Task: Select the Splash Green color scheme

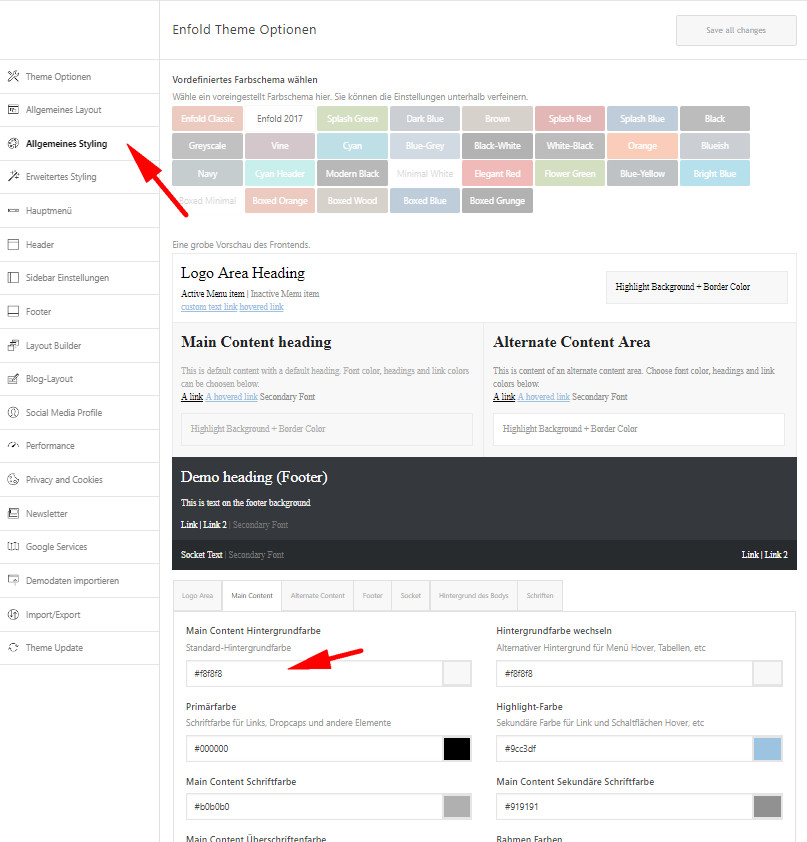Action: (352, 119)
